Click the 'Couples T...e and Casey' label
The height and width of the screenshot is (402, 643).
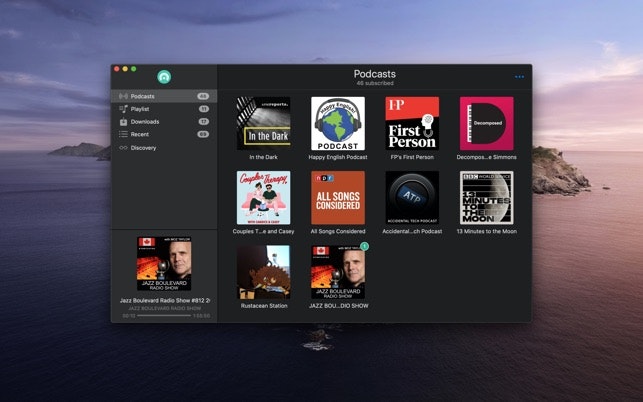[x=263, y=231]
